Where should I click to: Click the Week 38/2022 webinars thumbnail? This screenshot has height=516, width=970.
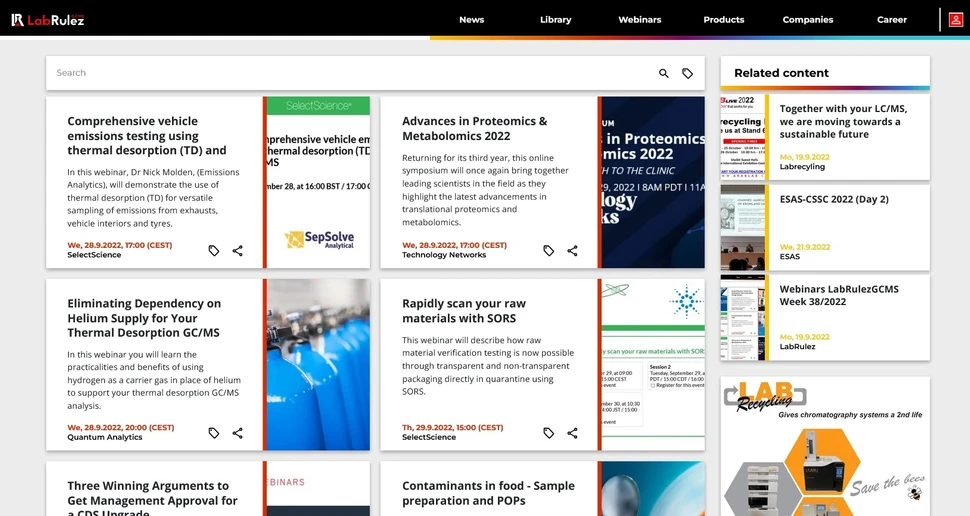pyautogui.click(x=743, y=317)
